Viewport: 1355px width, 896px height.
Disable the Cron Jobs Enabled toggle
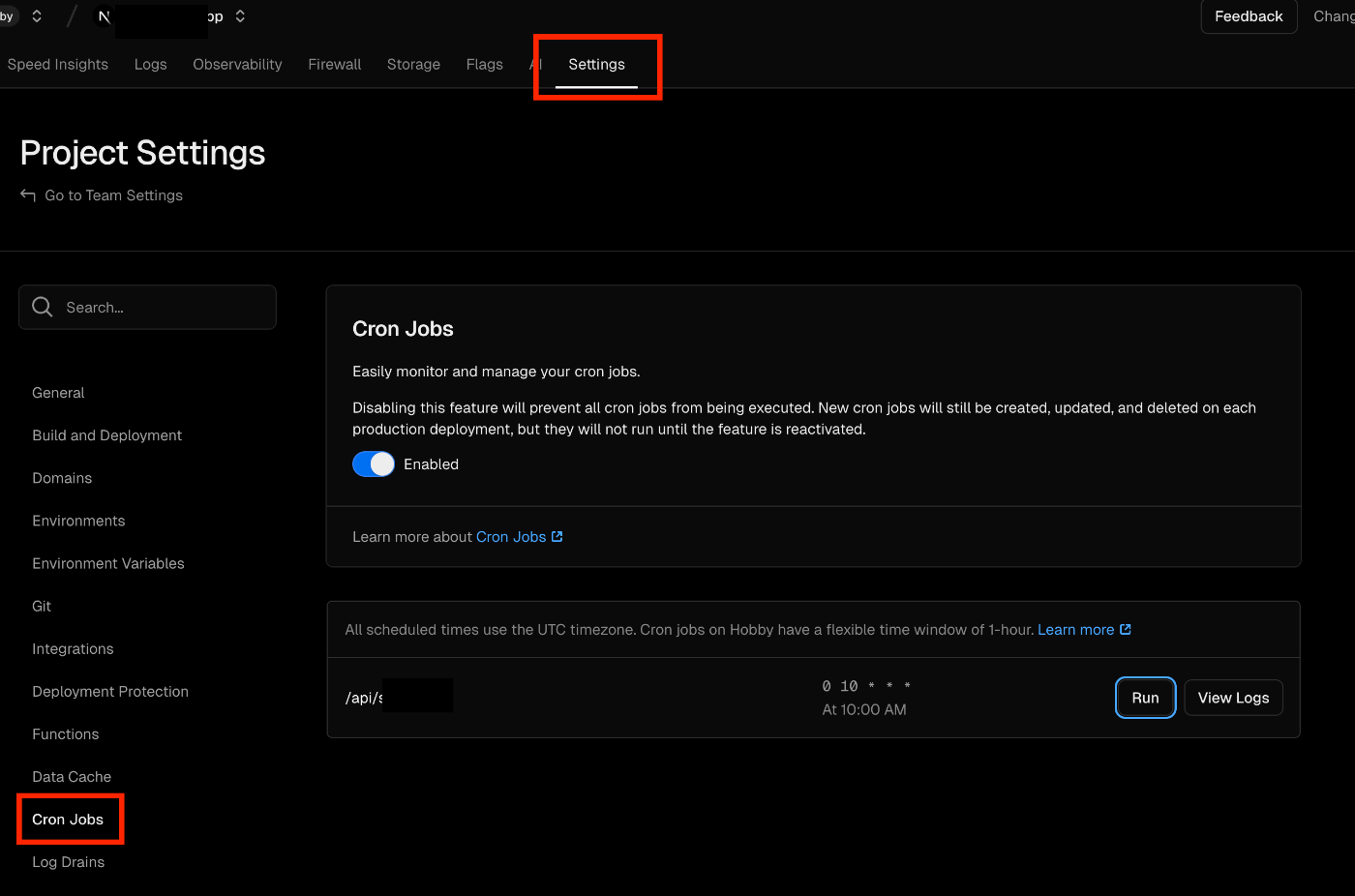(x=374, y=464)
